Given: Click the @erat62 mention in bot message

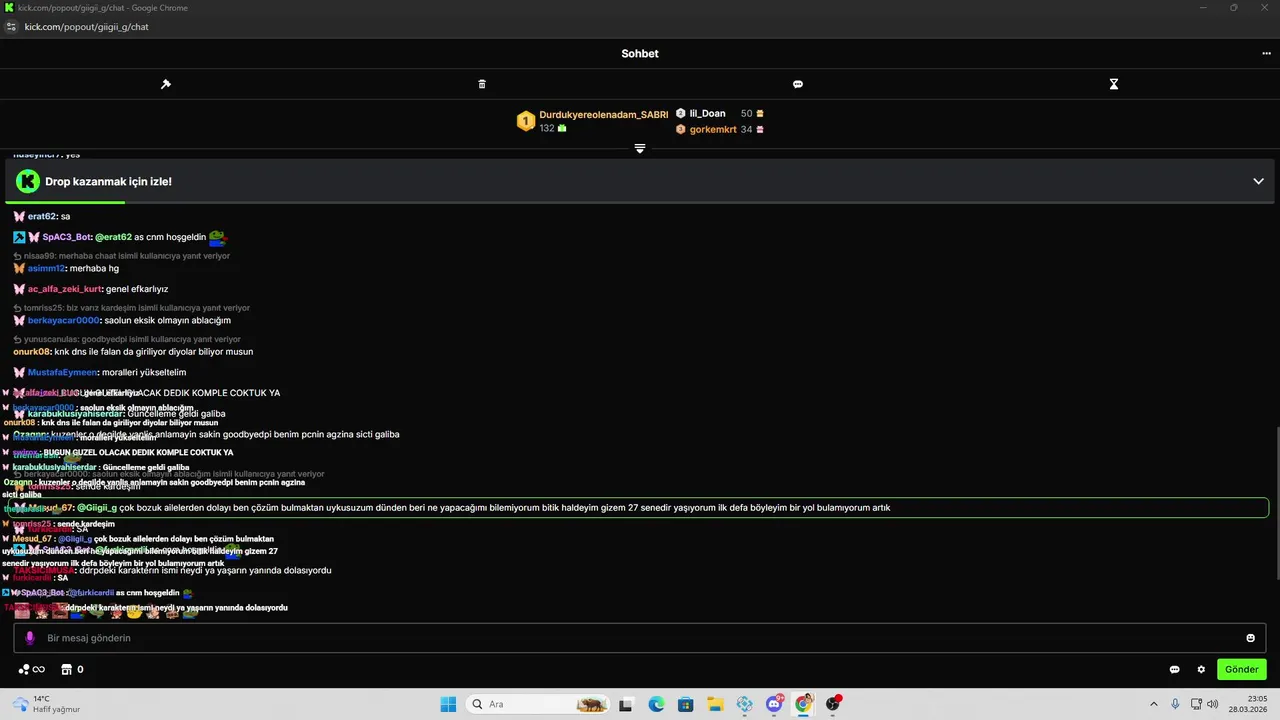Looking at the screenshot, I should [113, 237].
